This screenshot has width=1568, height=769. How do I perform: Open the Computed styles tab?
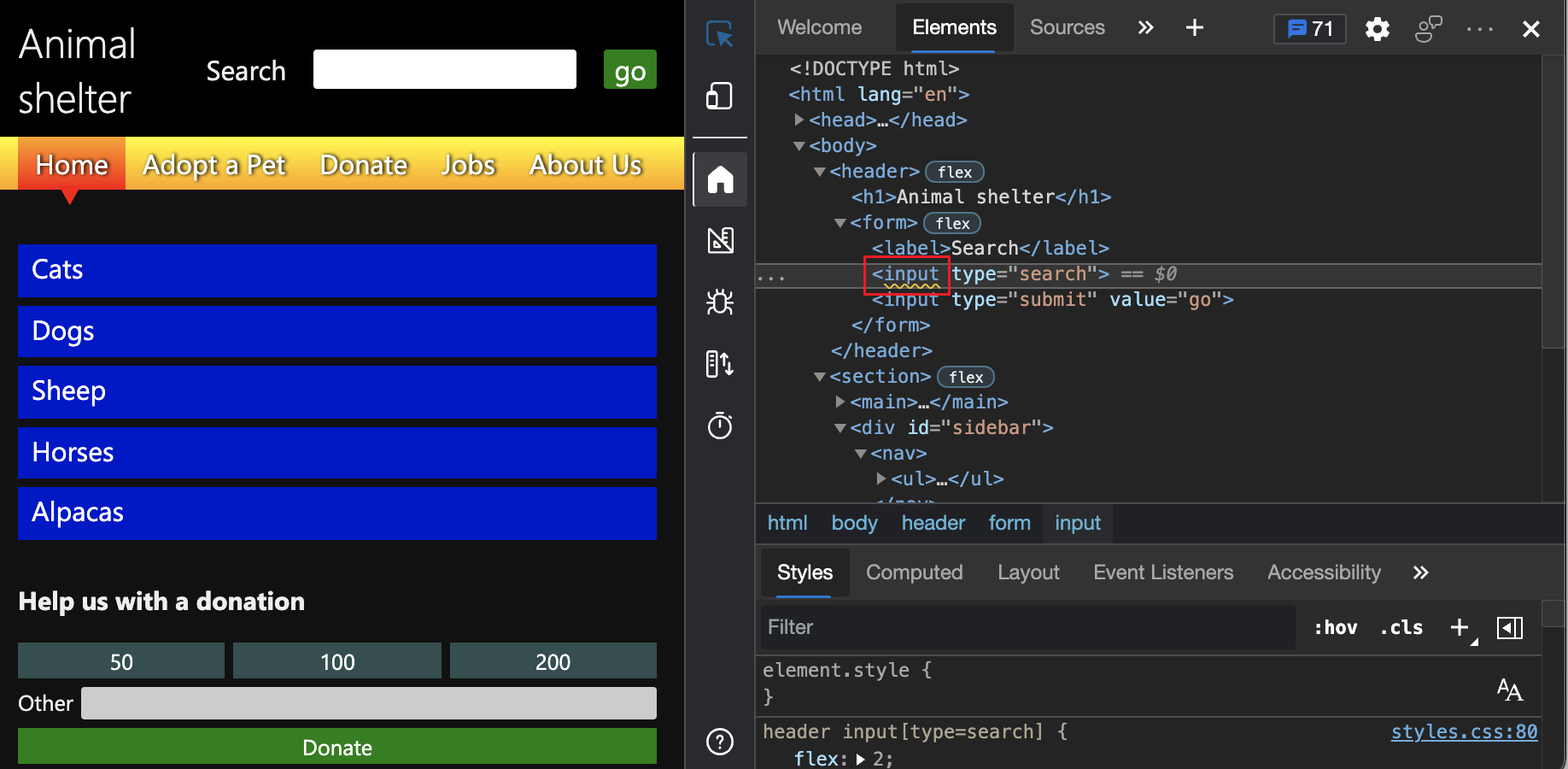(914, 572)
